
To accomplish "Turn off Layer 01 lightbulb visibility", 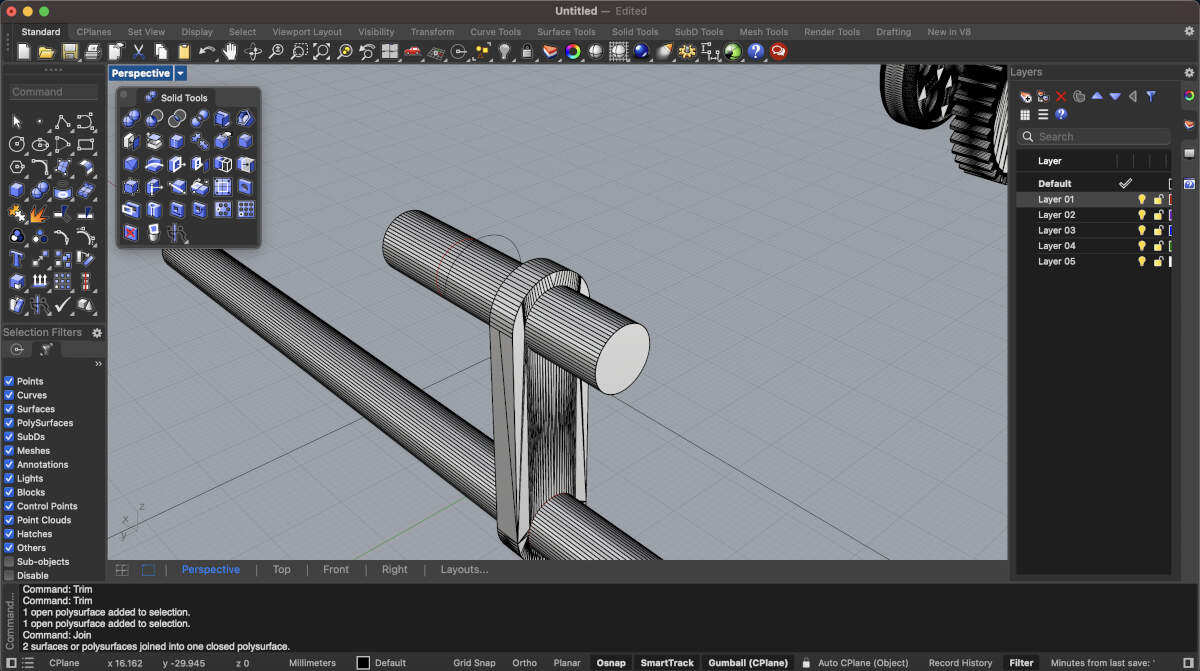I will pos(1141,200).
